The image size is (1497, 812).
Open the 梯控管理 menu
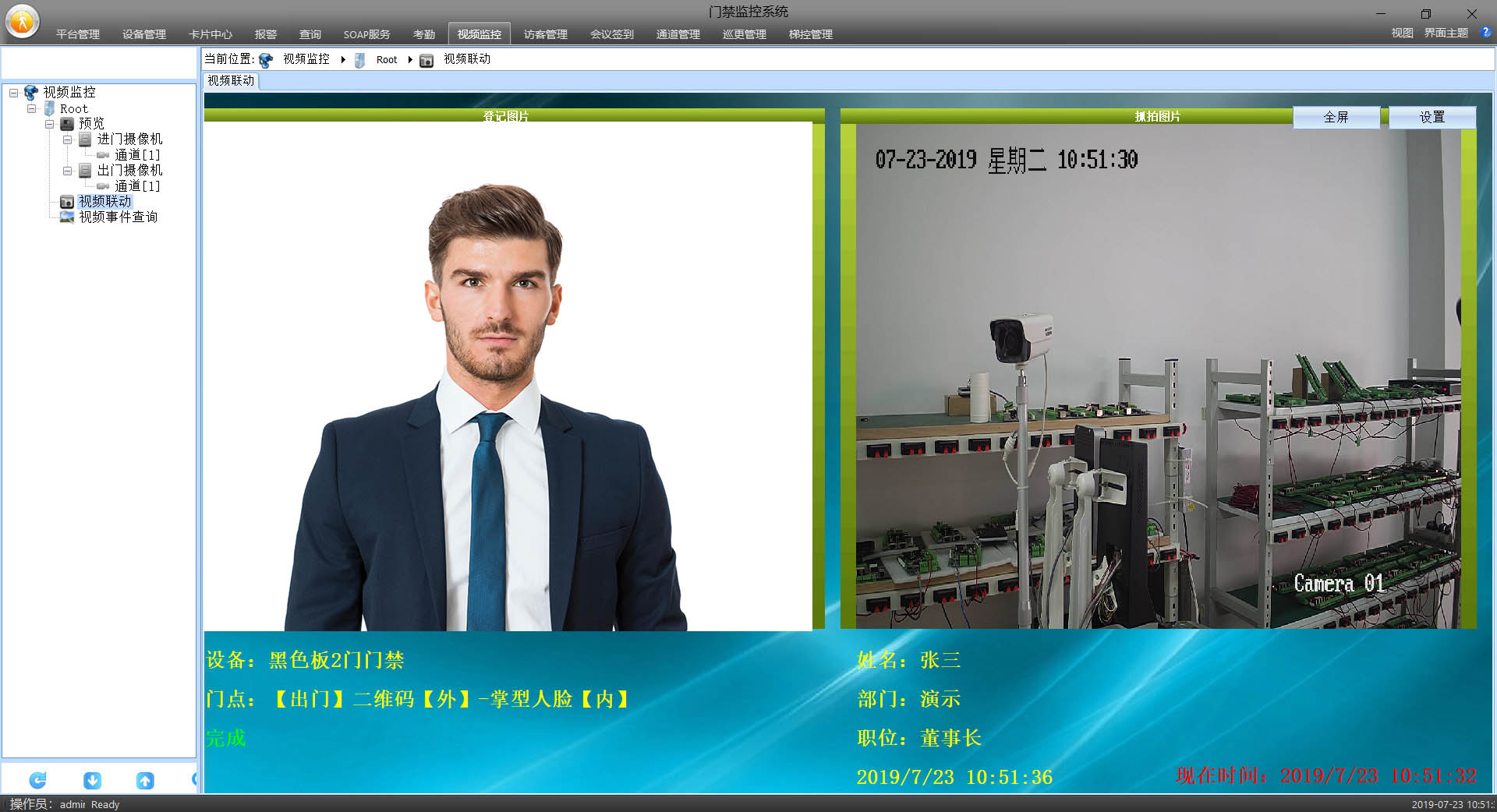click(x=811, y=34)
